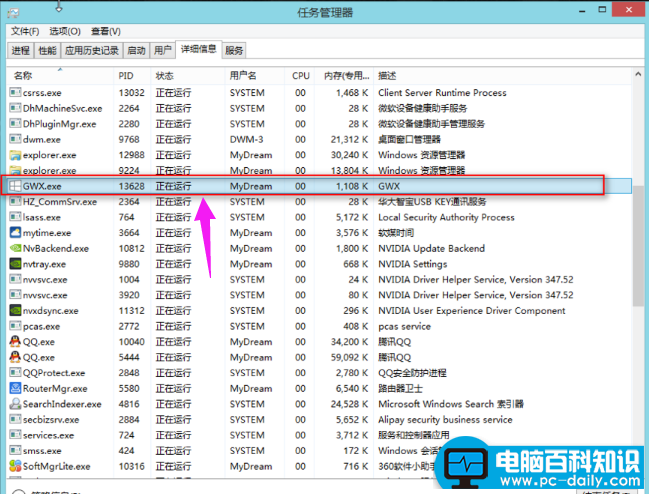
Task: Open the 文件(F) menu
Action: point(25,31)
